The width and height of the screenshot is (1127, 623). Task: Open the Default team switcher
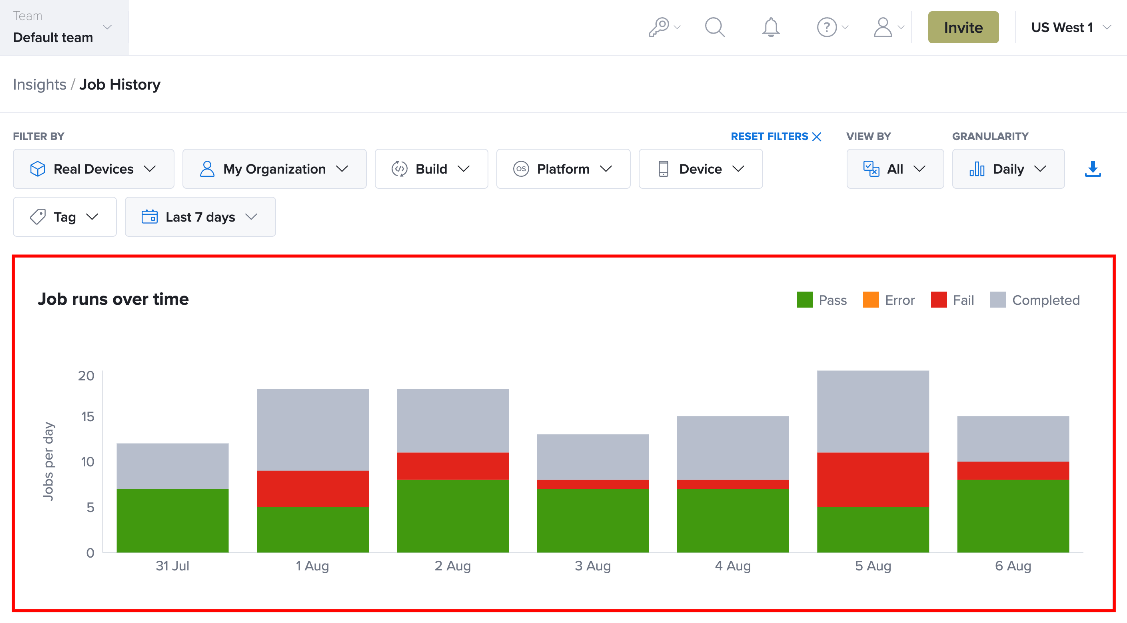tap(64, 27)
